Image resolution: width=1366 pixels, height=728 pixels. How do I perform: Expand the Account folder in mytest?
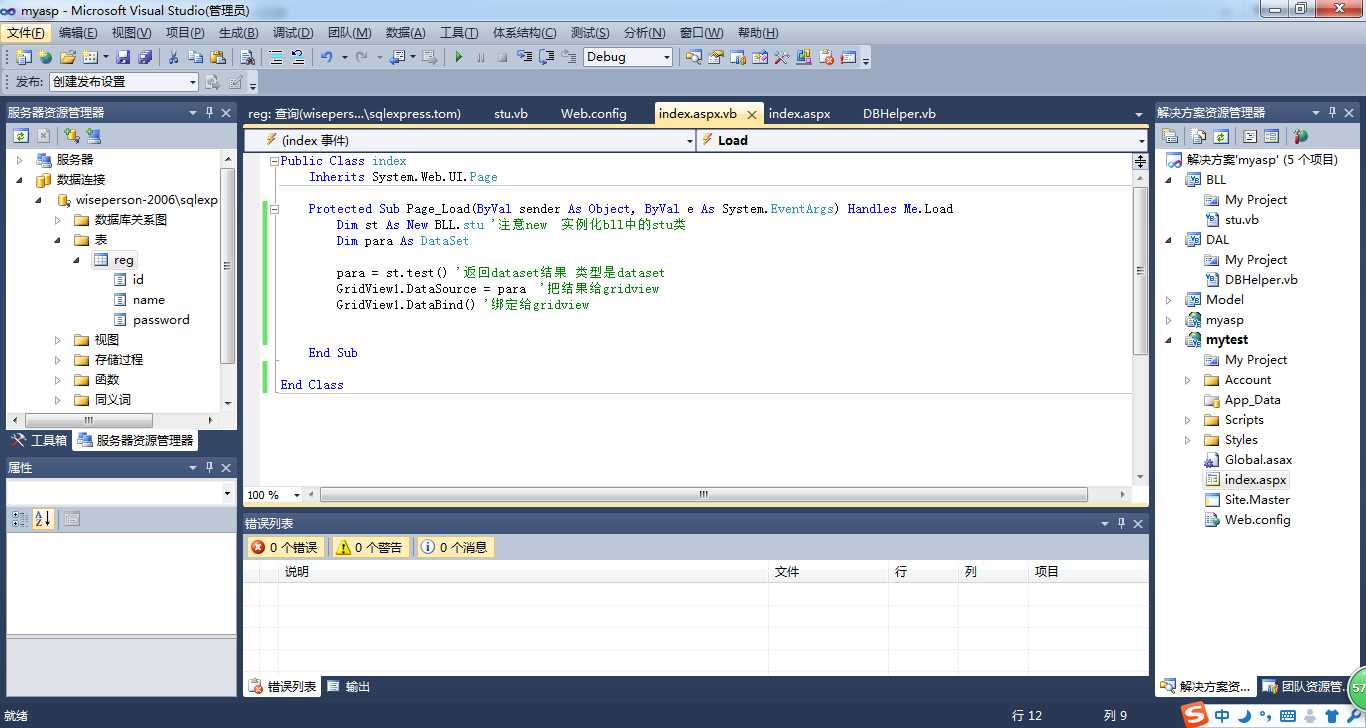[x=1188, y=380]
